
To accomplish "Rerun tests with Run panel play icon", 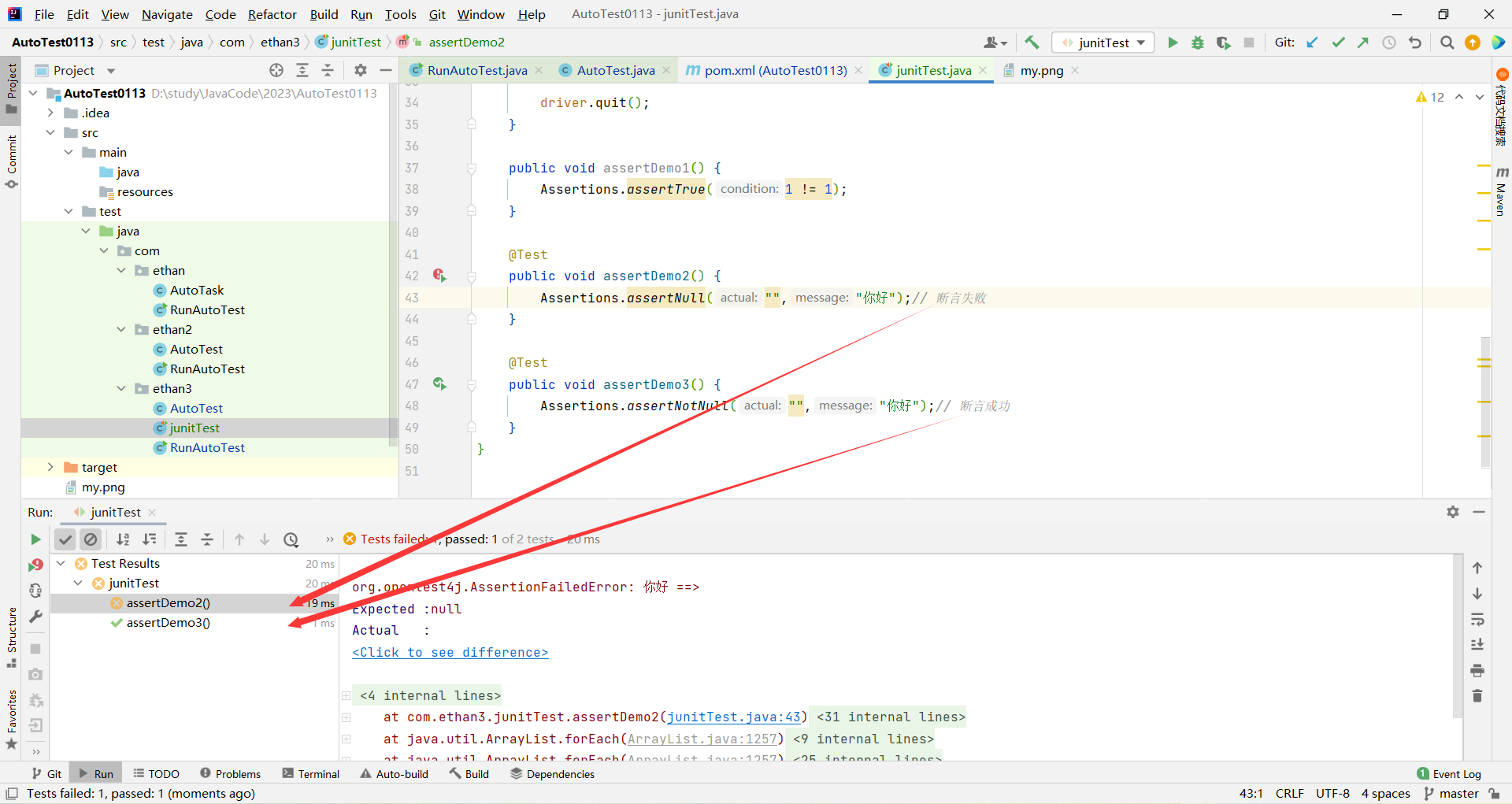I will tap(35, 539).
